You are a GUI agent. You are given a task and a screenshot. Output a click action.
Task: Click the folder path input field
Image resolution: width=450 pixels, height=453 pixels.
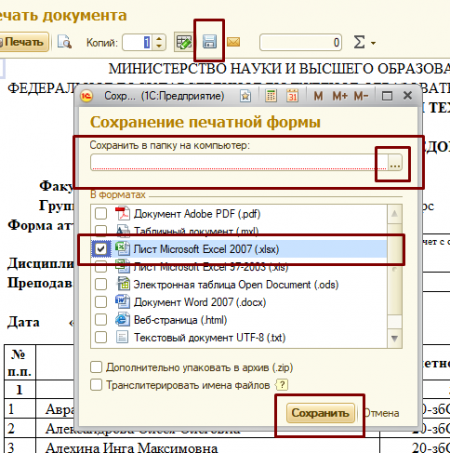point(239,163)
